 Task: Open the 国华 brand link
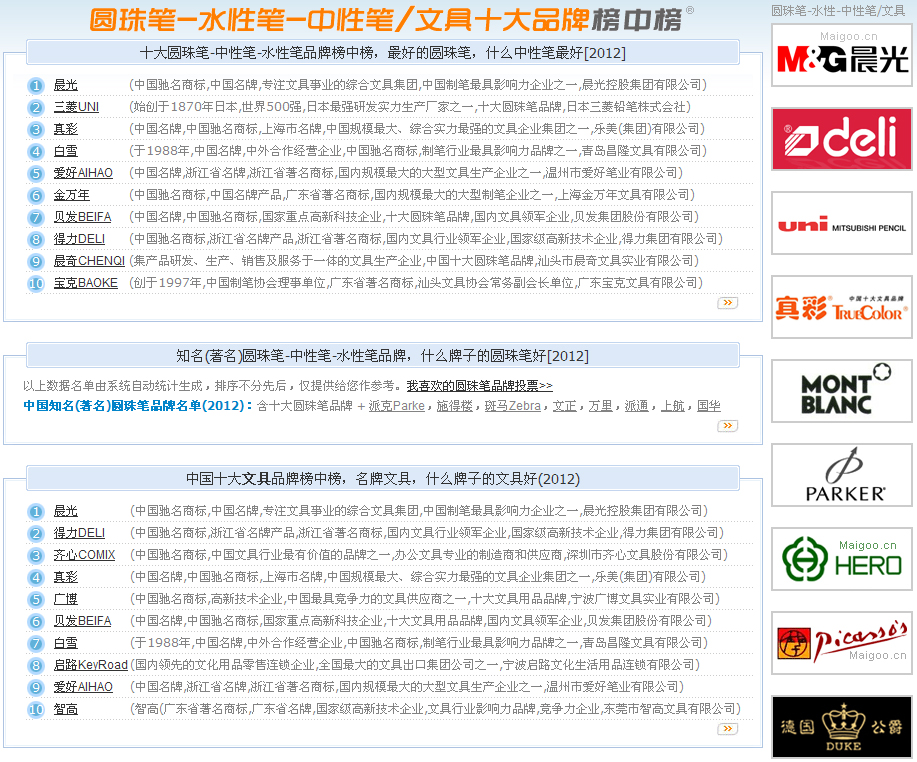(x=709, y=406)
